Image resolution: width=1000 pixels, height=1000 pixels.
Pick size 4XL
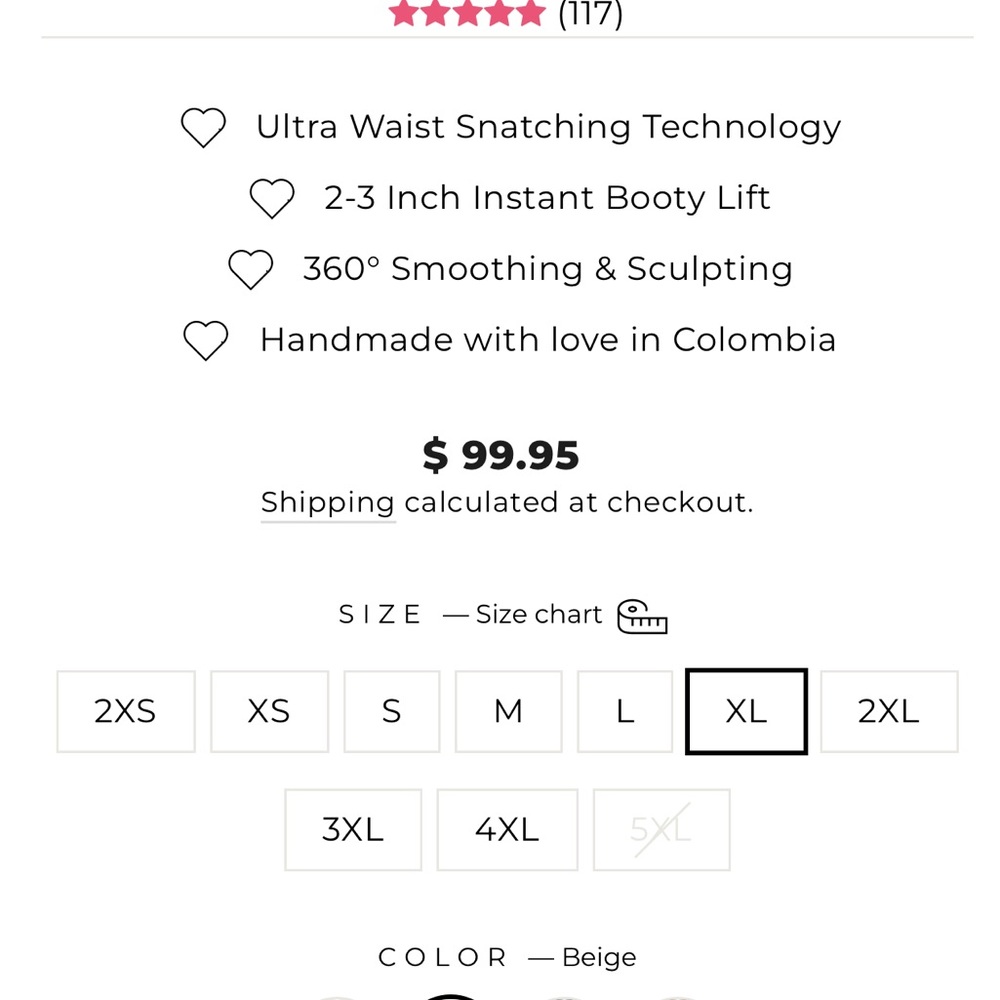507,829
